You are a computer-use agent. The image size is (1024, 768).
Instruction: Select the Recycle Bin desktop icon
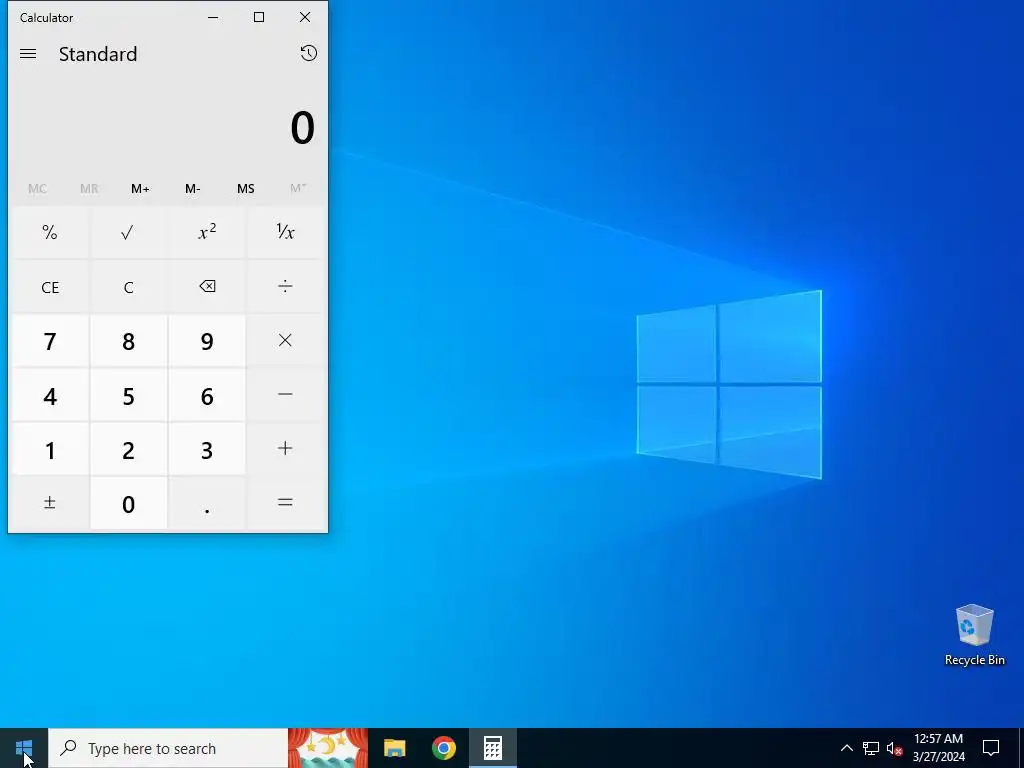pyautogui.click(x=974, y=634)
